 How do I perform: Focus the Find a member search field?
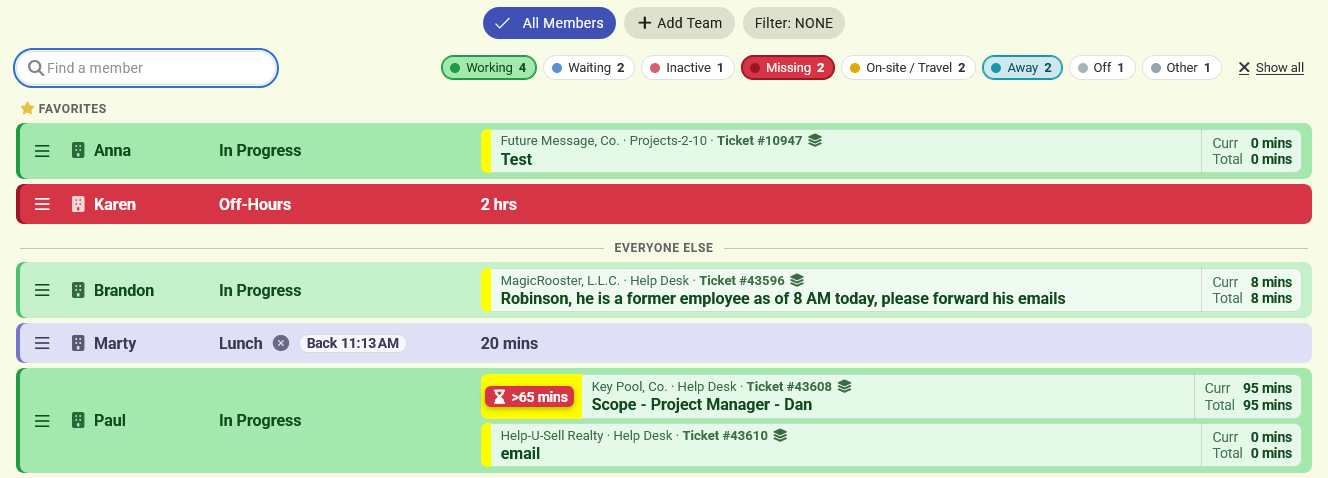(x=146, y=68)
